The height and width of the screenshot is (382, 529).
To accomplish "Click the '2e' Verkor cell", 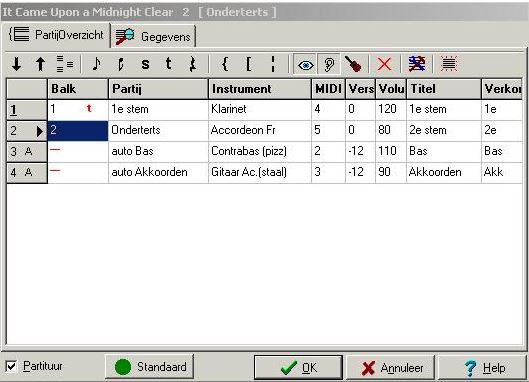I will [502, 131].
